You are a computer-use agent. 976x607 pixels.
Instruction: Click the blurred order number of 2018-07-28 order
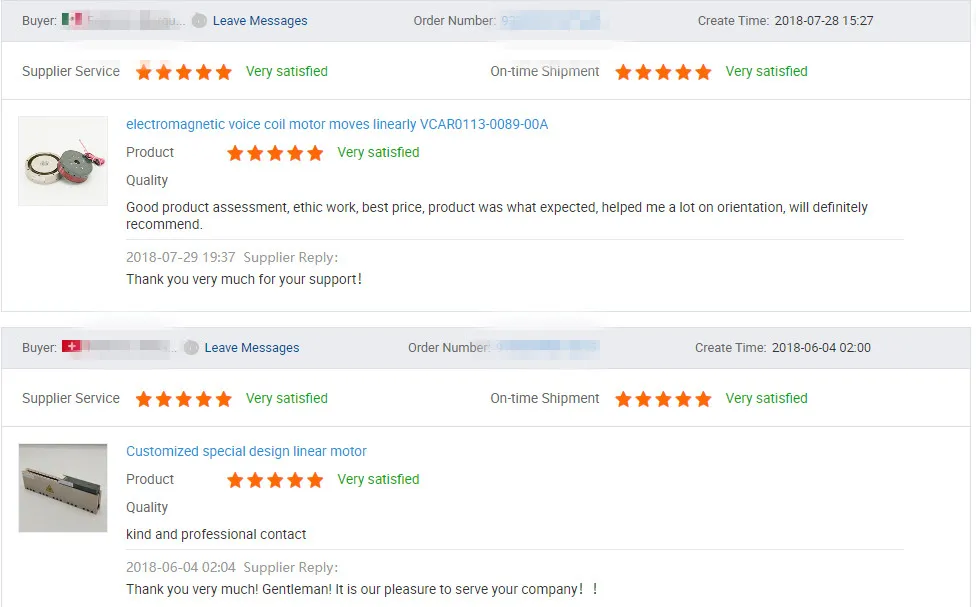[x=550, y=20]
